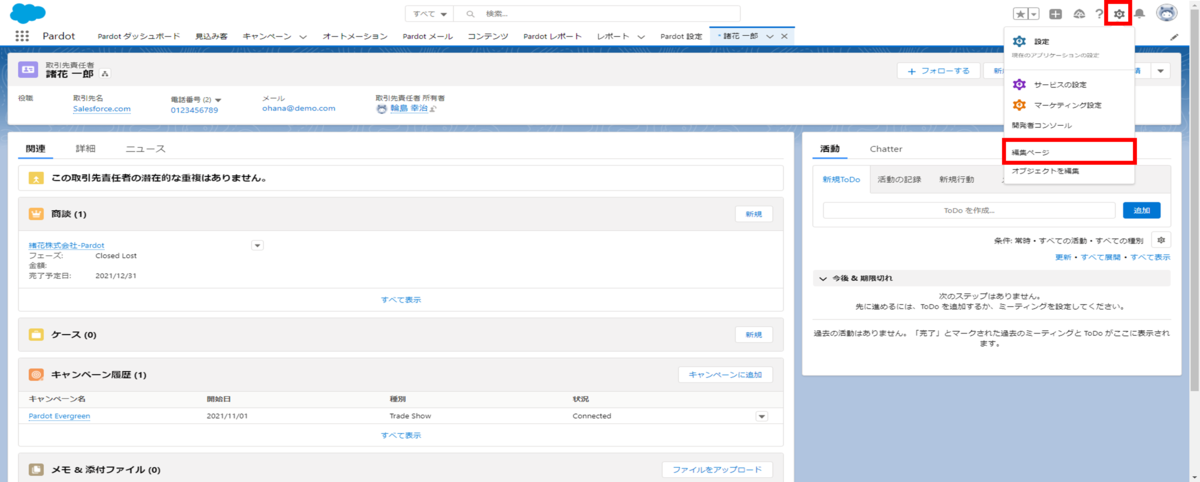Click the pencil edit navigation icon
Image resolution: width=1200 pixels, height=482 pixels.
(x=1174, y=36)
